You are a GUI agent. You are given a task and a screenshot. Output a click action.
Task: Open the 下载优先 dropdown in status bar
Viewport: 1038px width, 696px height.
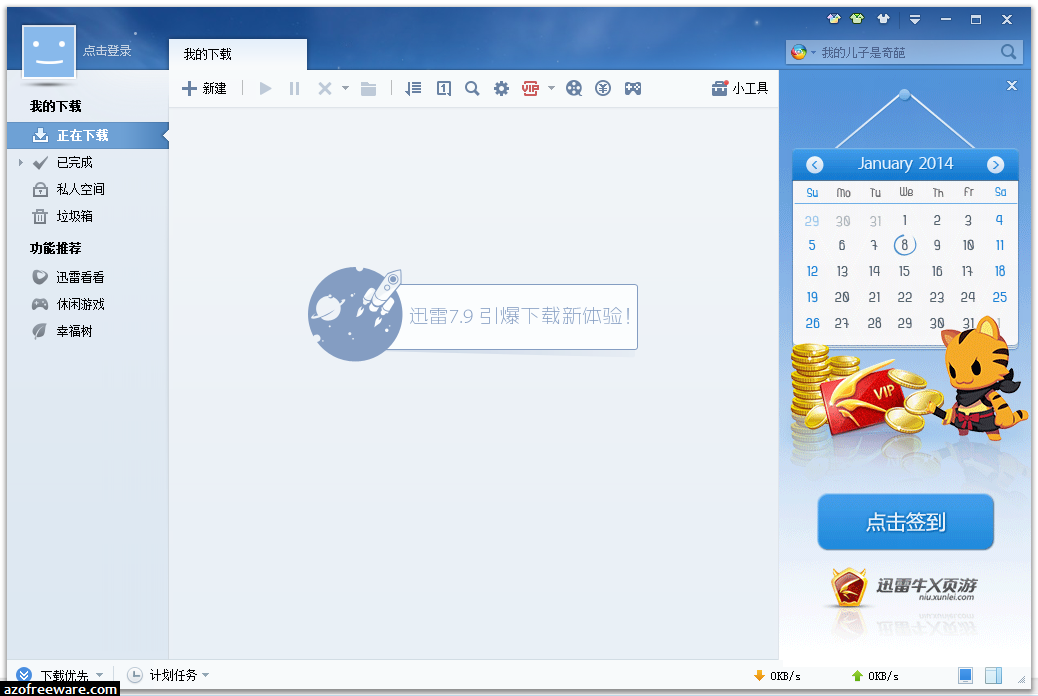click(60, 675)
